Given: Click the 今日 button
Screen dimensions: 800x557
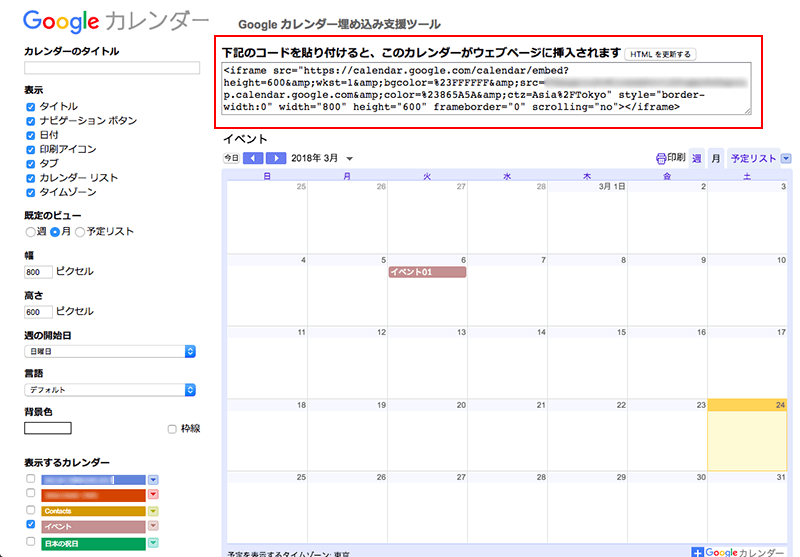Looking at the screenshot, I should pos(231,158).
